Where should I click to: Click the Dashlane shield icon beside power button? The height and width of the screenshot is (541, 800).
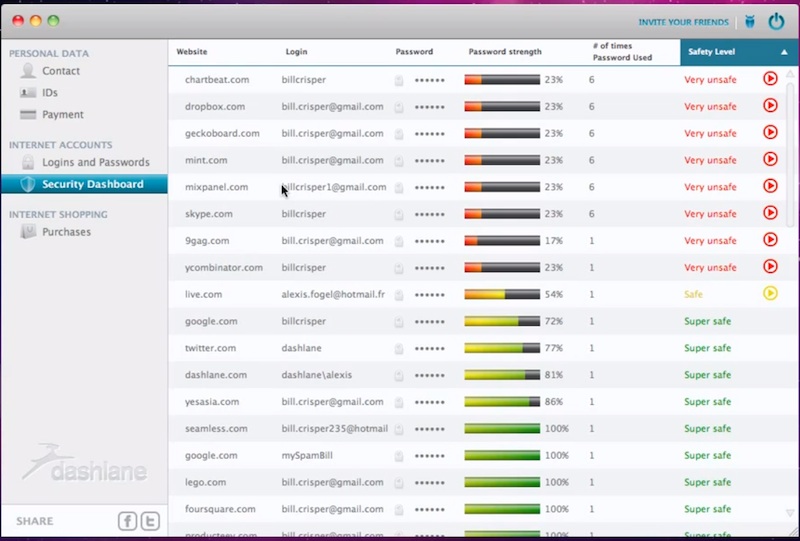click(x=749, y=22)
